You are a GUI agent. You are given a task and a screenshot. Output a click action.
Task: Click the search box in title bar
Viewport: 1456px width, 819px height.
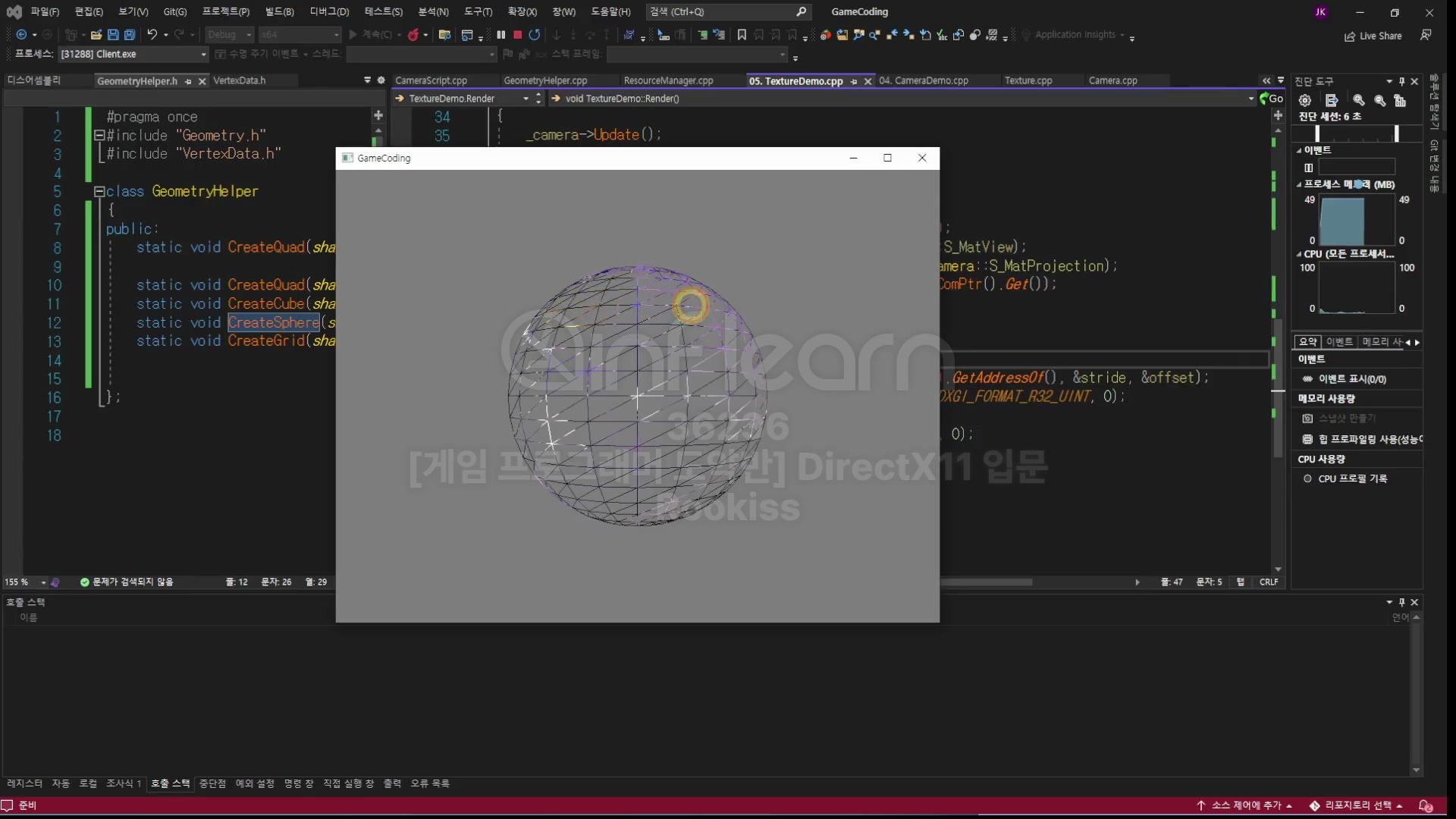tap(727, 11)
